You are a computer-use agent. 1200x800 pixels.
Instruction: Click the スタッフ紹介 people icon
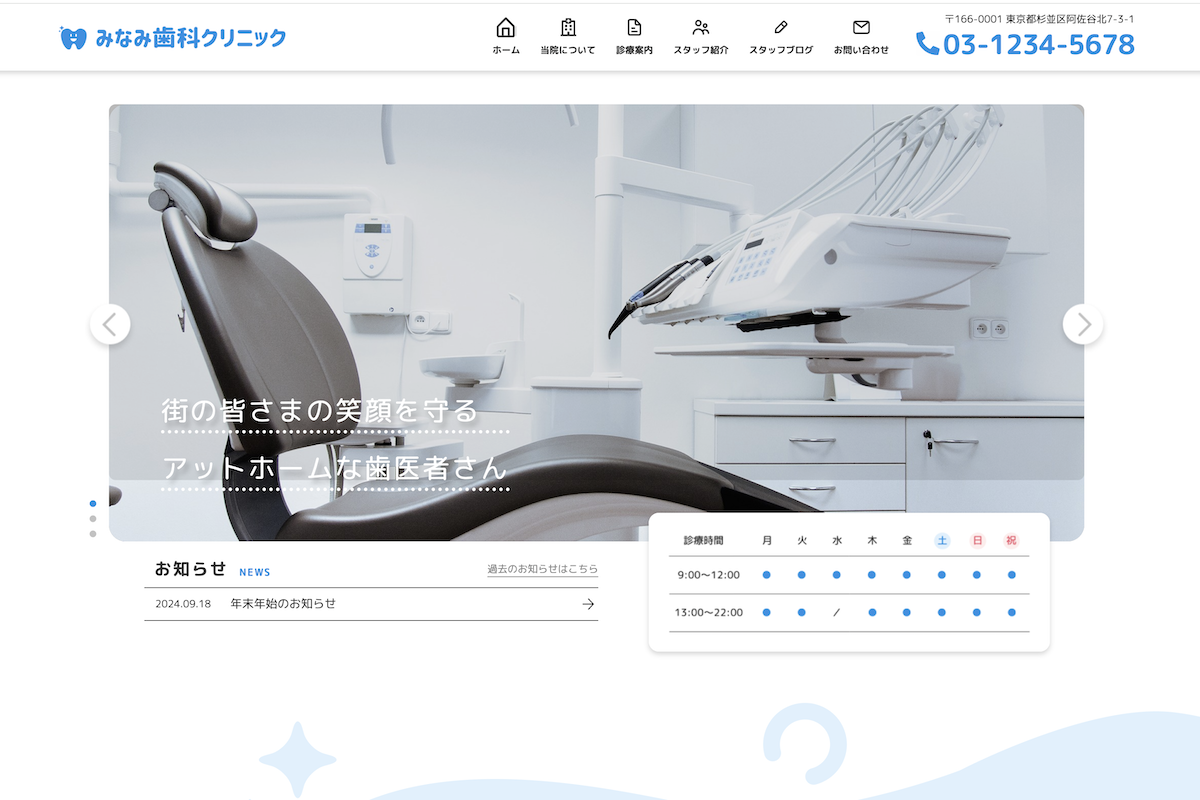click(700, 27)
